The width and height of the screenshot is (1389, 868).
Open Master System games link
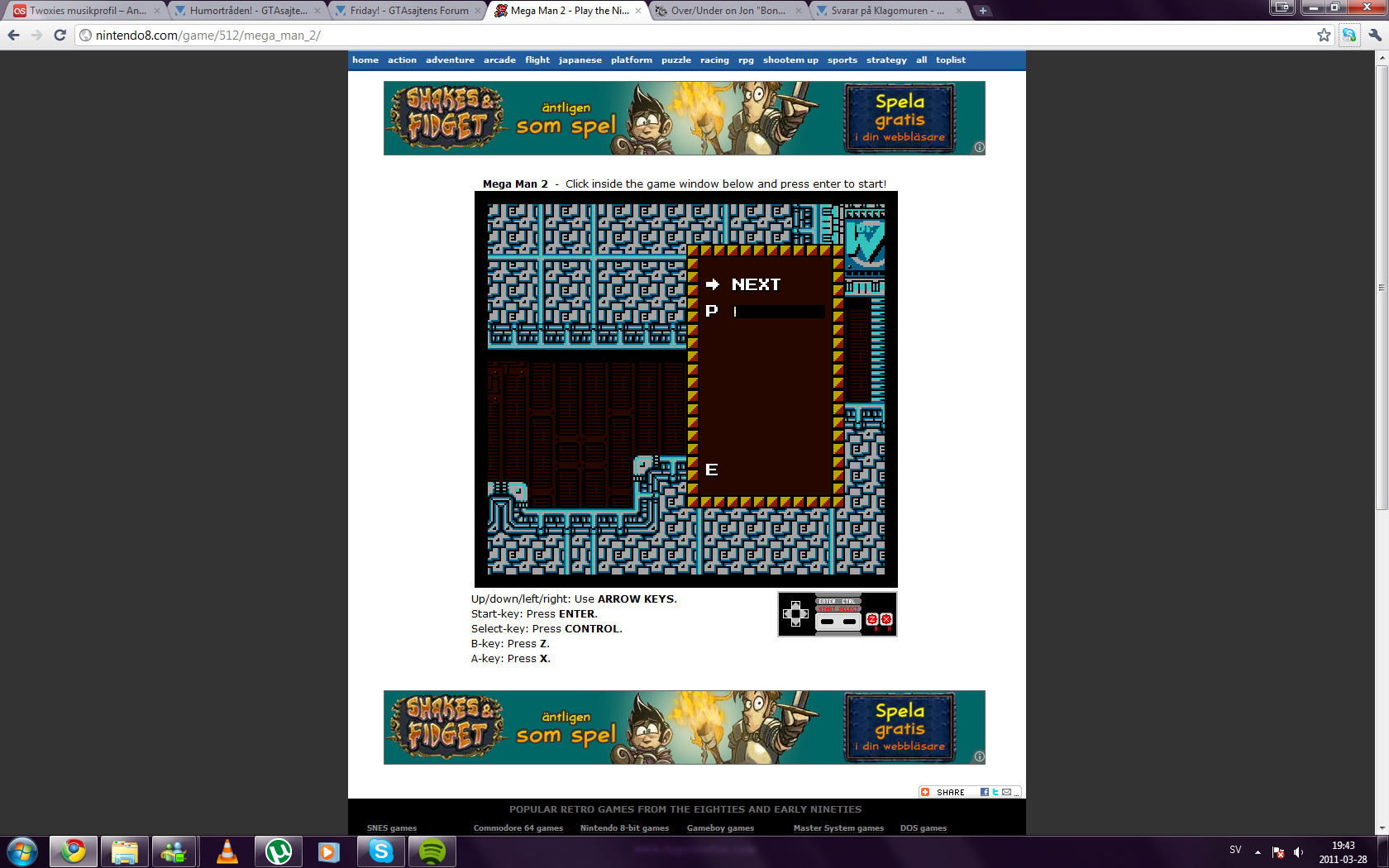point(838,827)
